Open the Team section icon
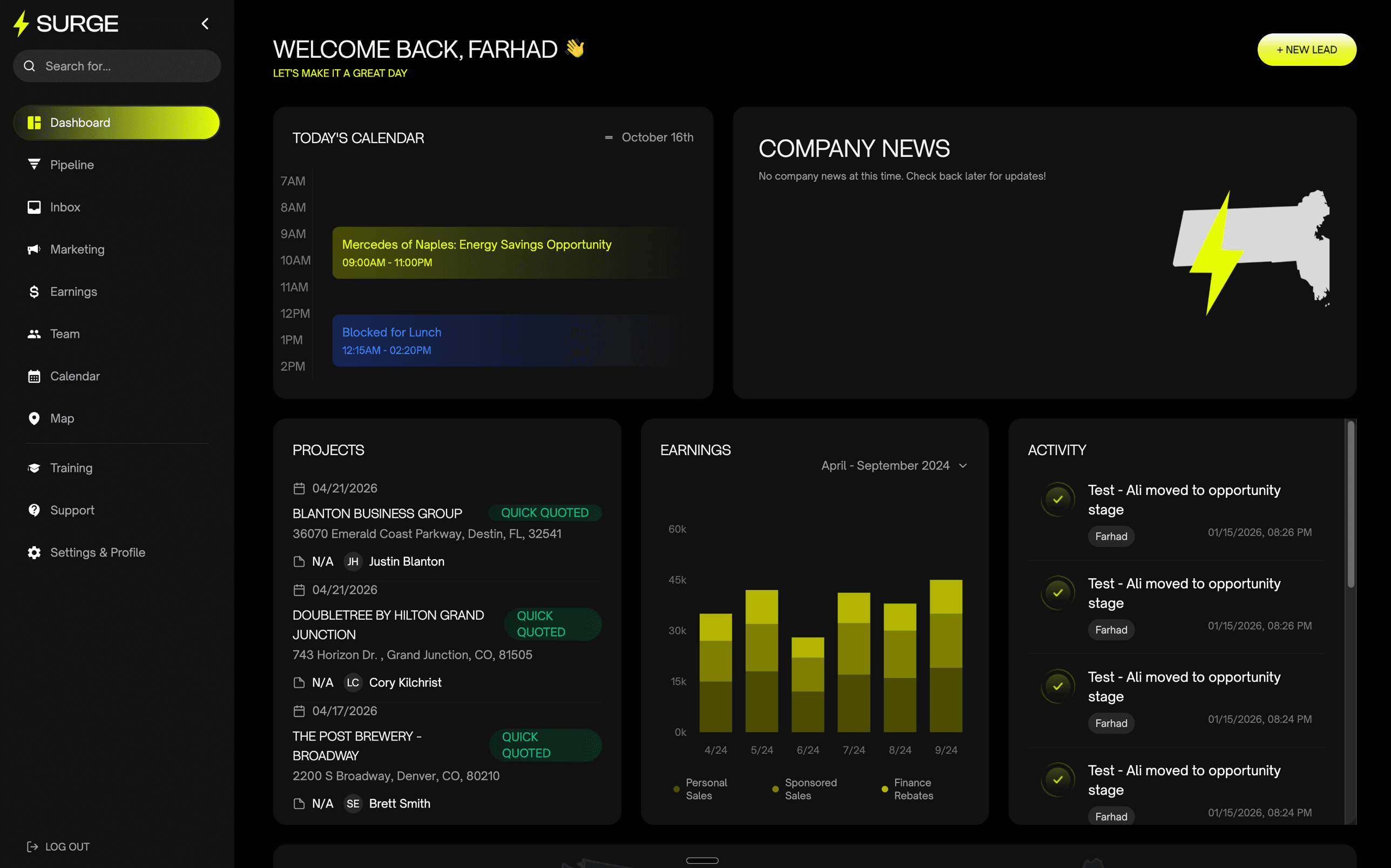 pos(34,334)
